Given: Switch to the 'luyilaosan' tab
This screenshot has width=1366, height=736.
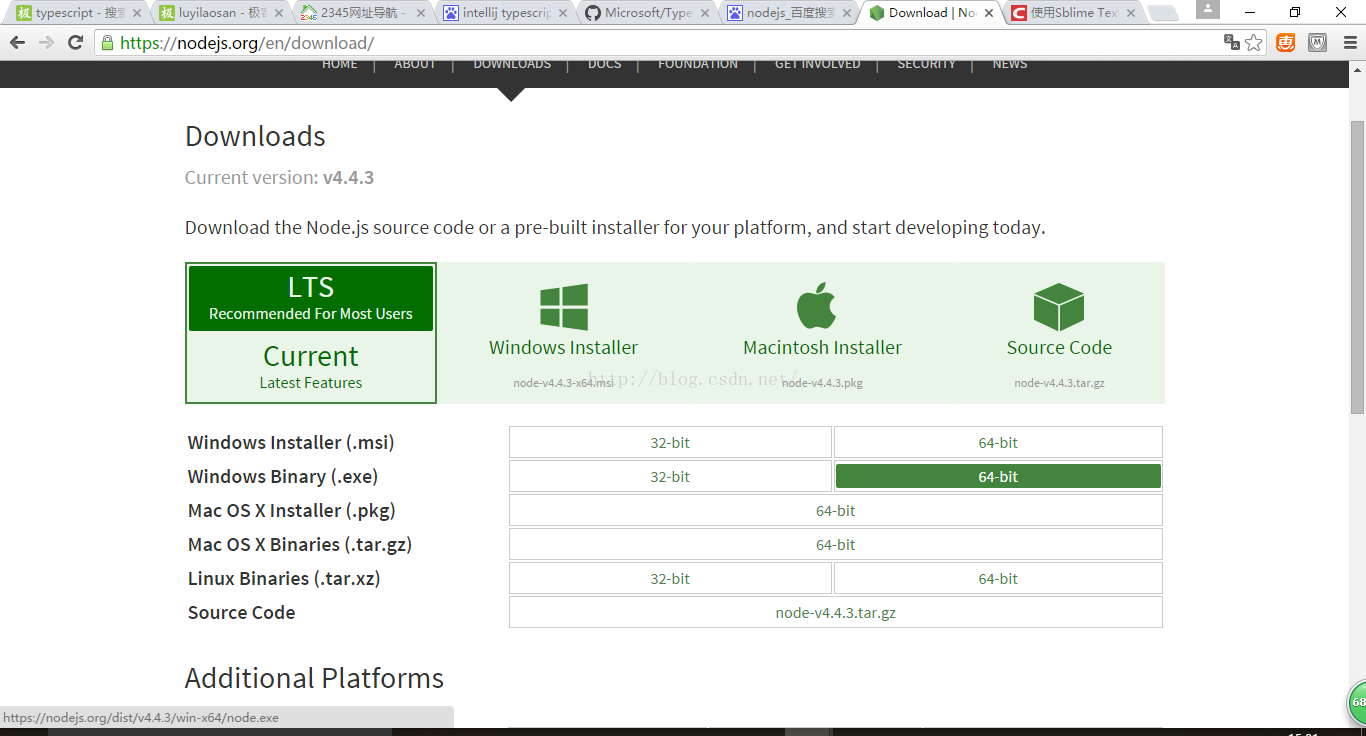Looking at the screenshot, I should [x=220, y=13].
